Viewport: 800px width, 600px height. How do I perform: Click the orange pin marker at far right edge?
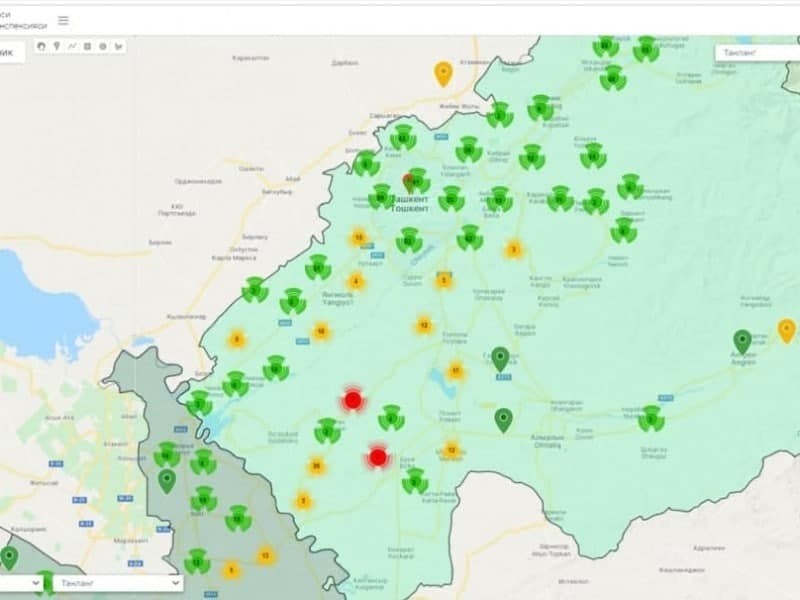coord(787,330)
